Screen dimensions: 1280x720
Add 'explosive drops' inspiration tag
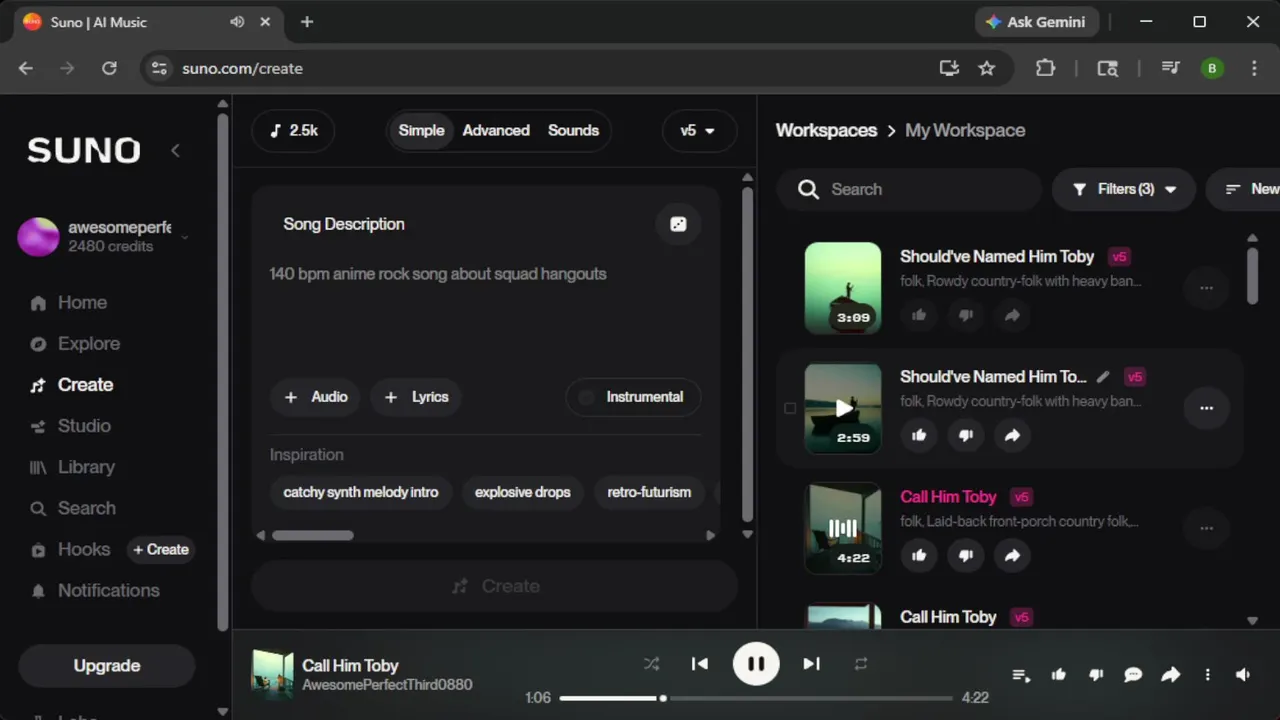point(523,492)
